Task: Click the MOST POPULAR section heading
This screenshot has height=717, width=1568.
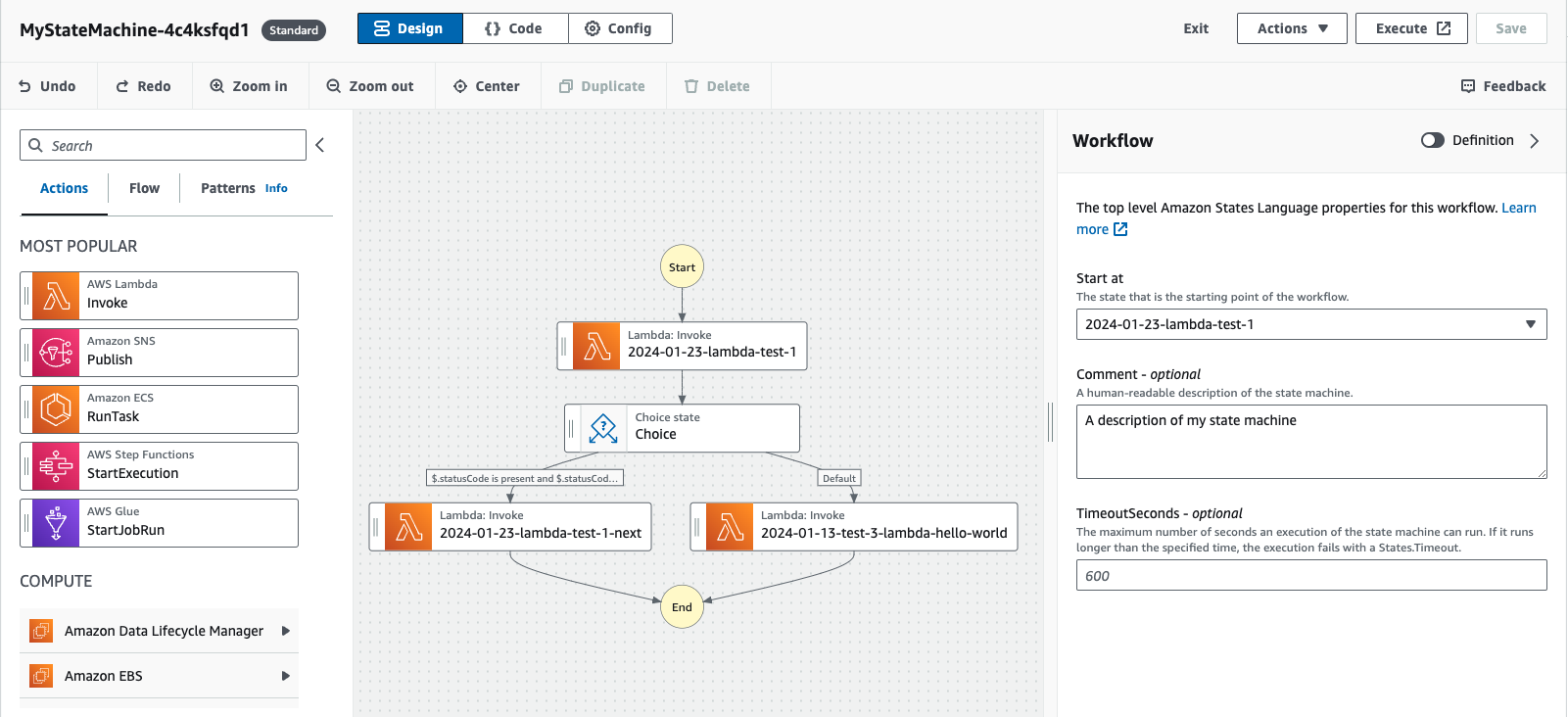Action: point(78,246)
